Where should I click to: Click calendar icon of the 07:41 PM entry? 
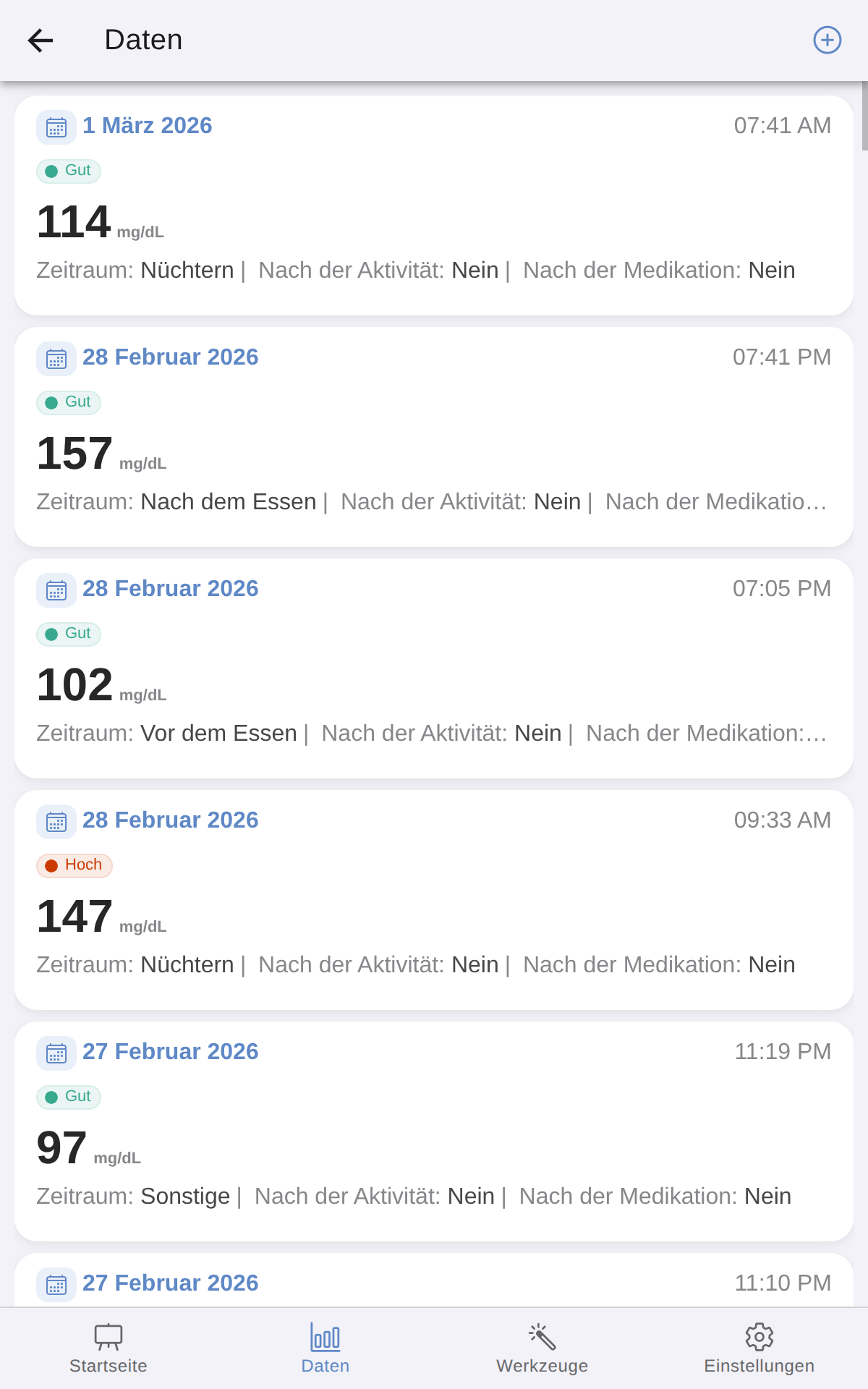pyautogui.click(x=56, y=359)
